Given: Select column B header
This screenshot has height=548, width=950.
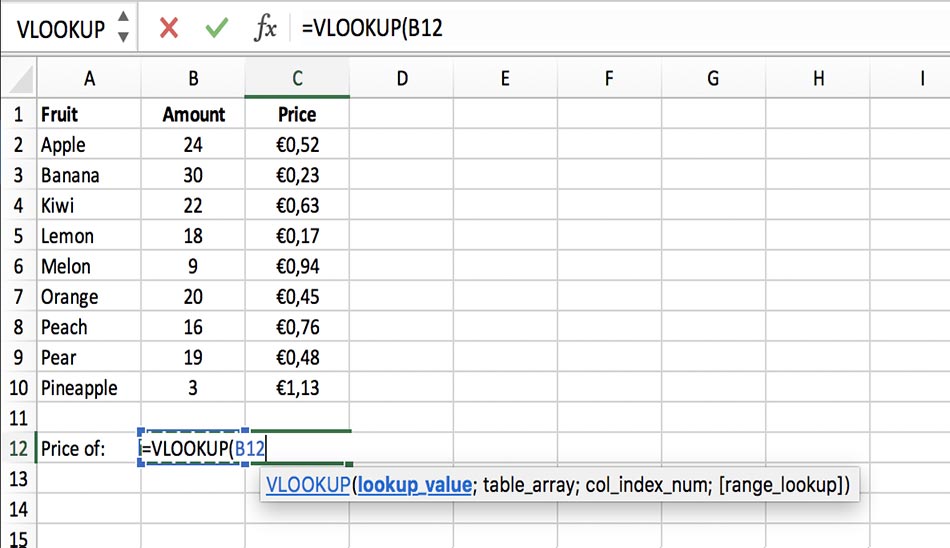Looking at the screenshot, I should pyautogui.click(x=193, y=78).
